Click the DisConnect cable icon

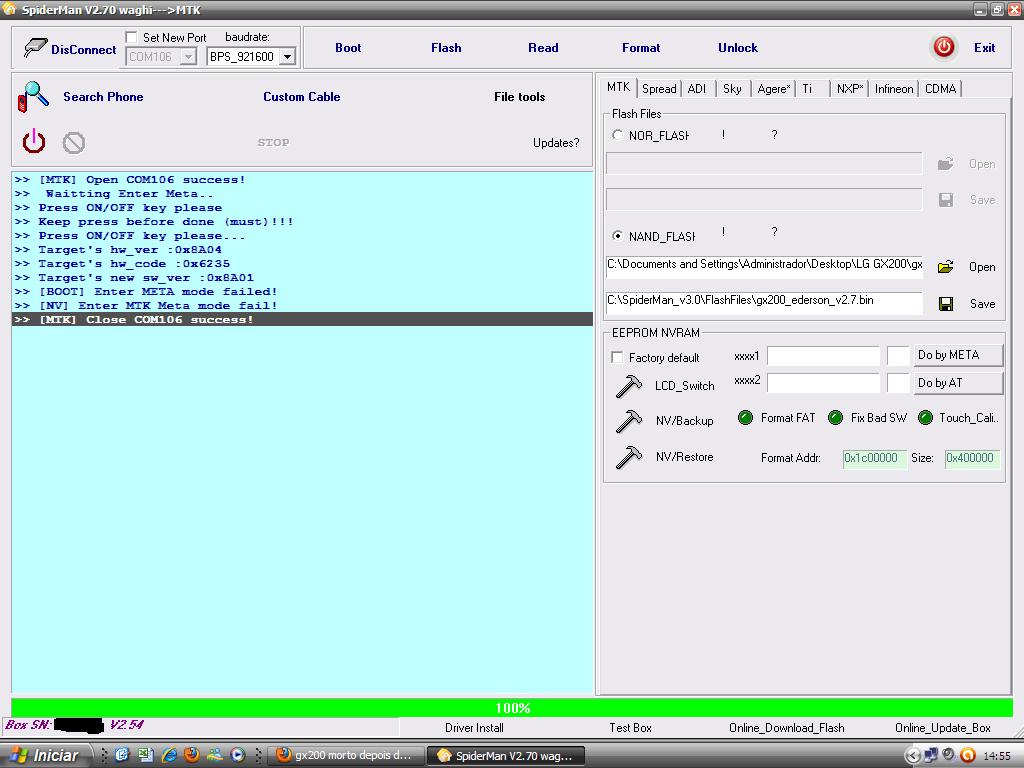[35, 48]
